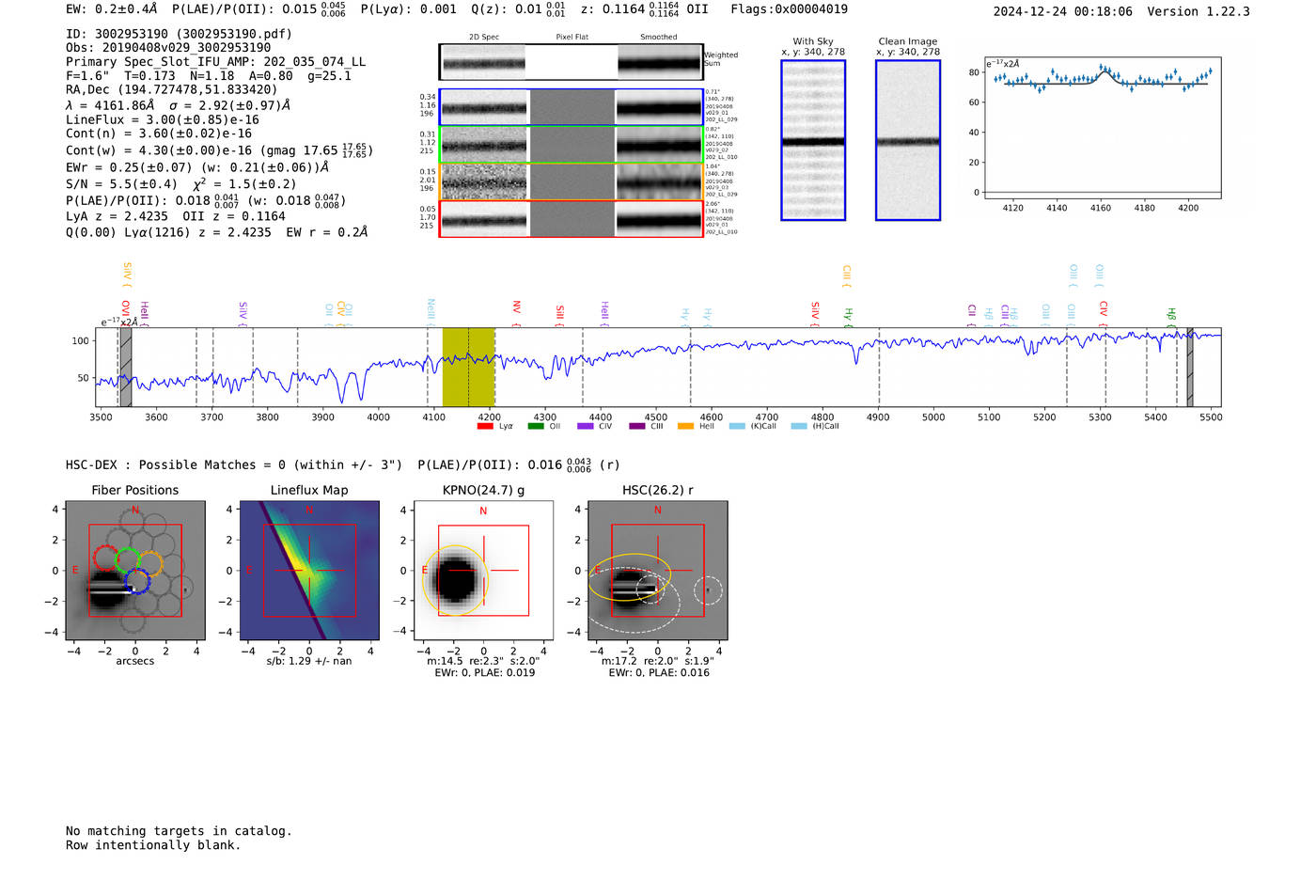Open the Clean Image cutout
Image resolution: width=1316 pixels, height=896 pixels.
(x=908, y=140)
